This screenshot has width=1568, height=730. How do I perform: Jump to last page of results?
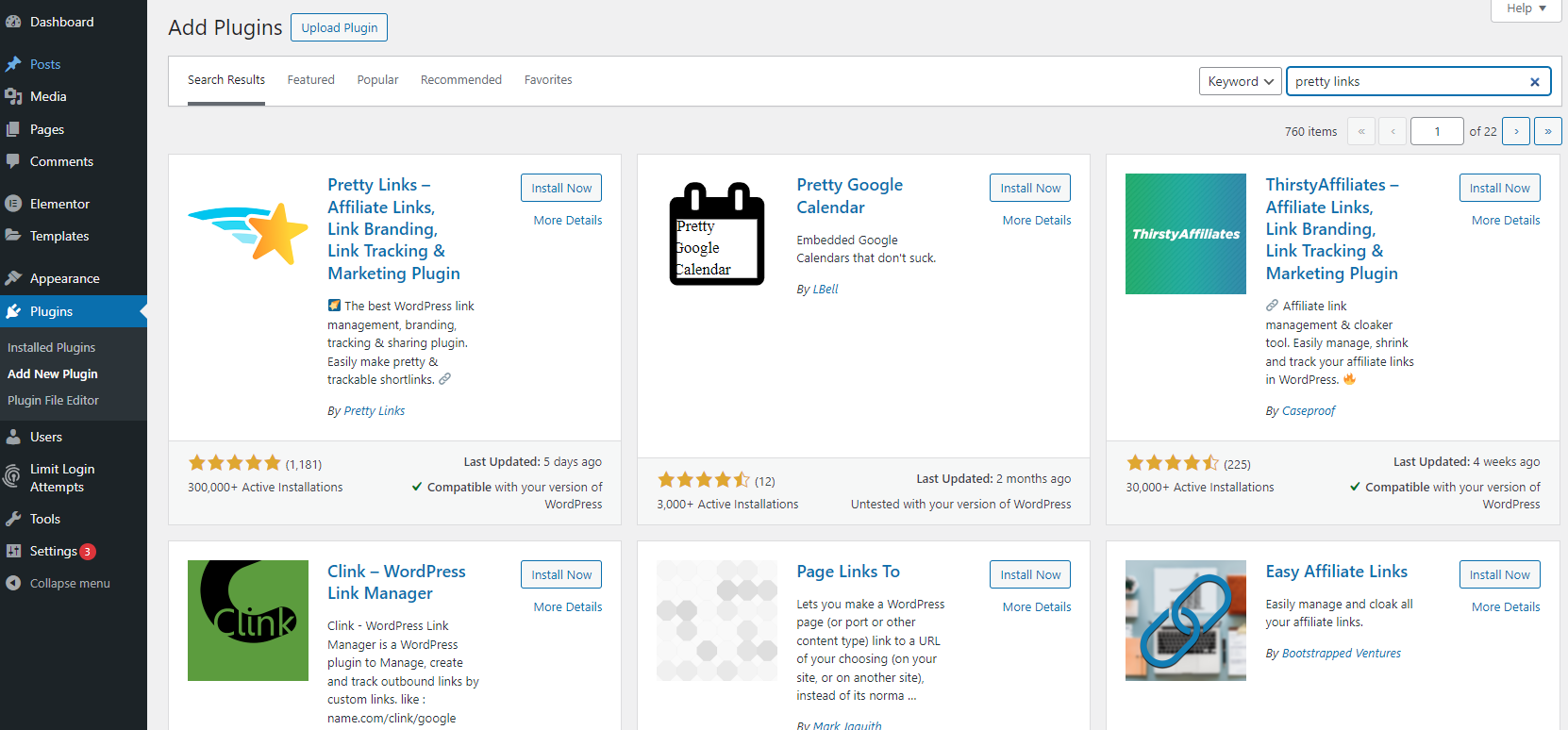pyautogui.click(x=1548, y=131)
